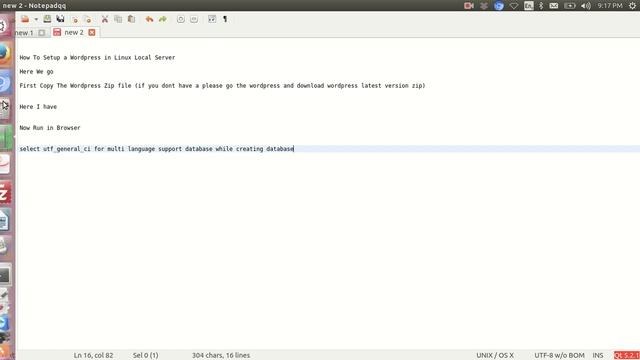Switch to the new 1 tab
Image resolution: width=640 pixels, height=360 pixels.
[24, 33]
